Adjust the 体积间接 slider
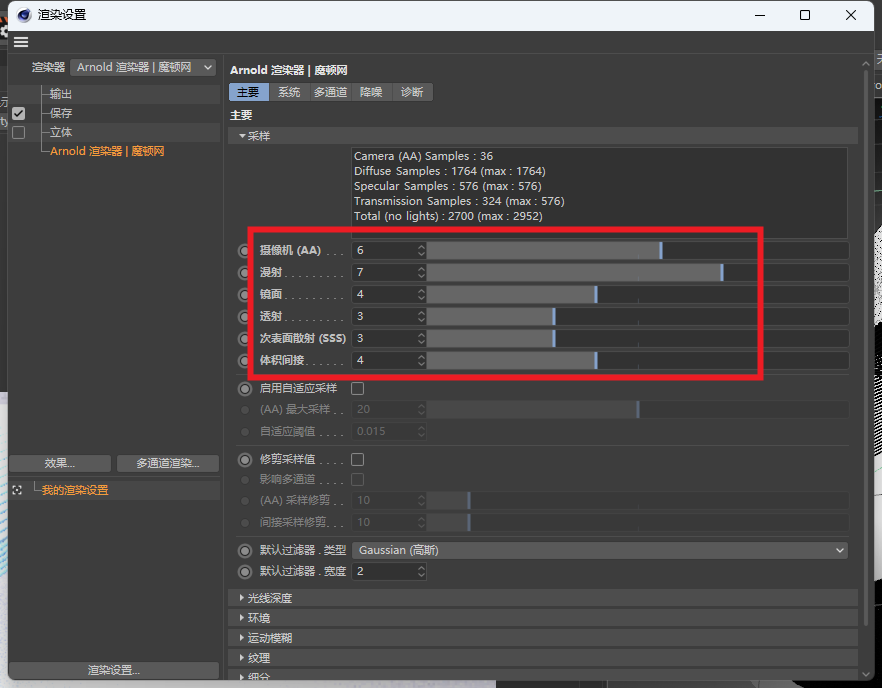882x688 pixels. point(637,361)
